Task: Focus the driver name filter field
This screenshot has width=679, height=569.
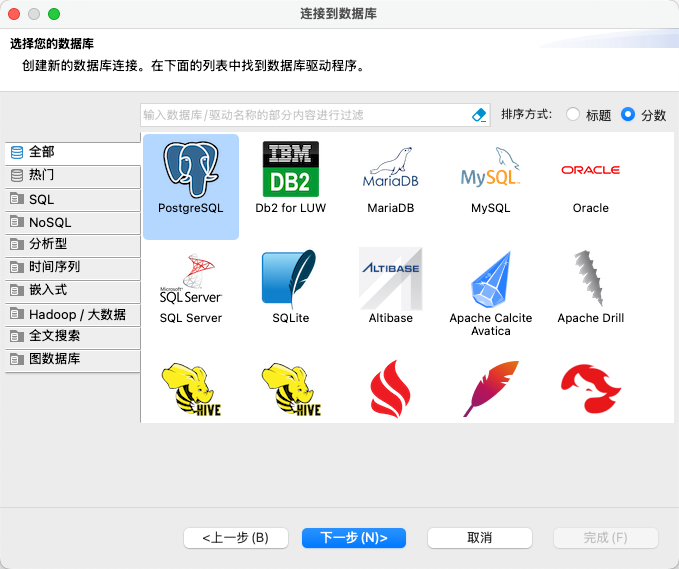Action: (x=305, y=115)
